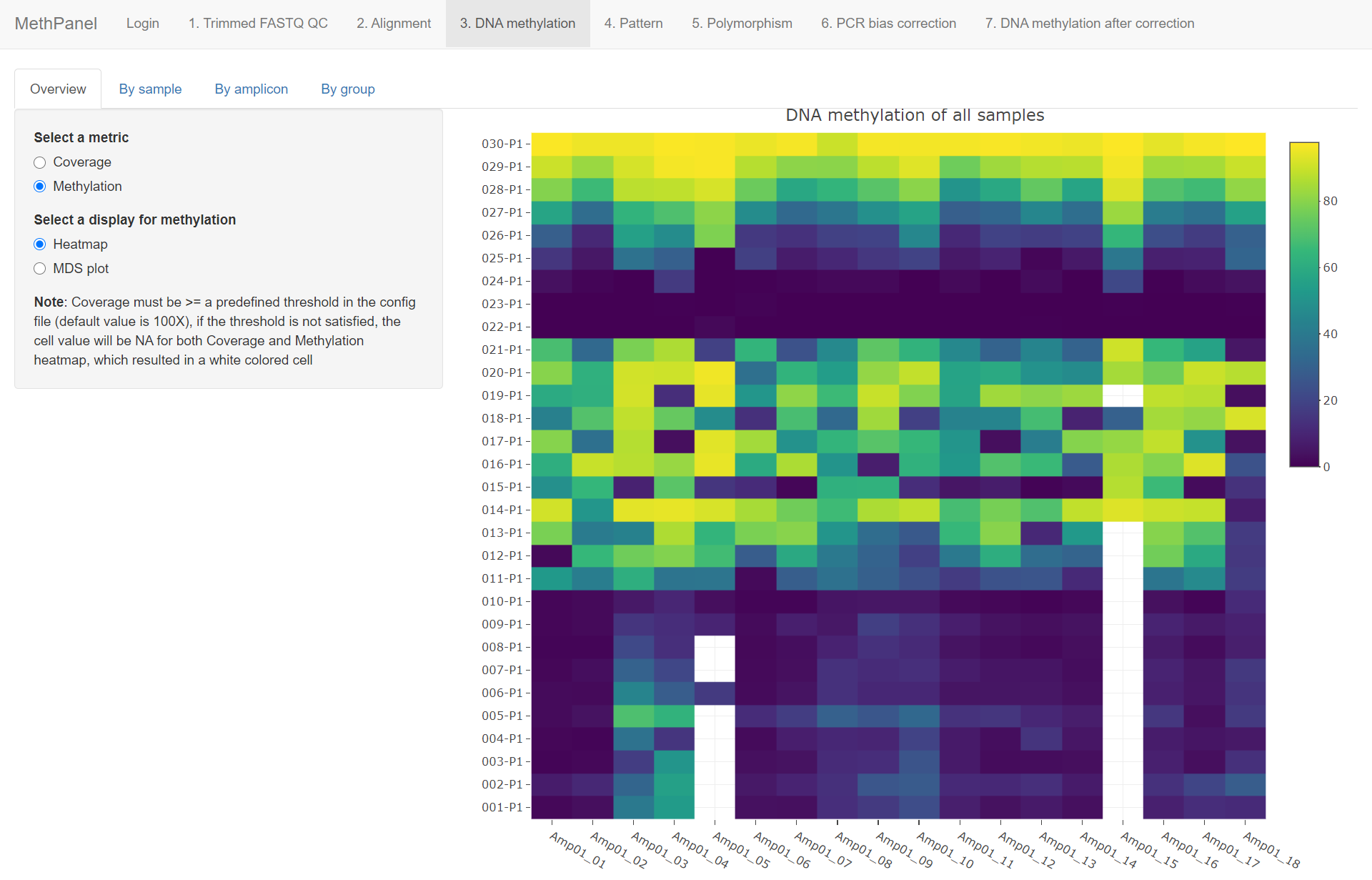Click the heatmap color scale bar
This screenshot has width=1372, height=880.
pyautogui.click(x=1303, y=305)
